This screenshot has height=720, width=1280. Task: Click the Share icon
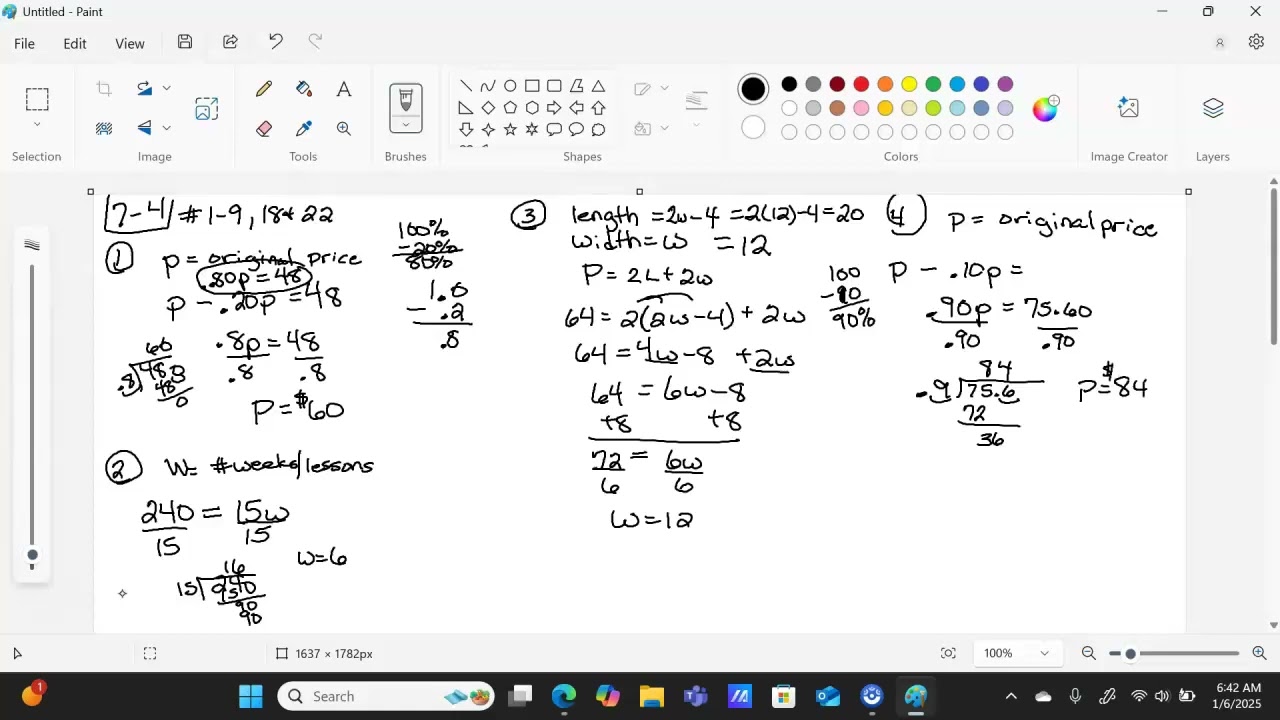pyautogui.click(x=230, y=42)
